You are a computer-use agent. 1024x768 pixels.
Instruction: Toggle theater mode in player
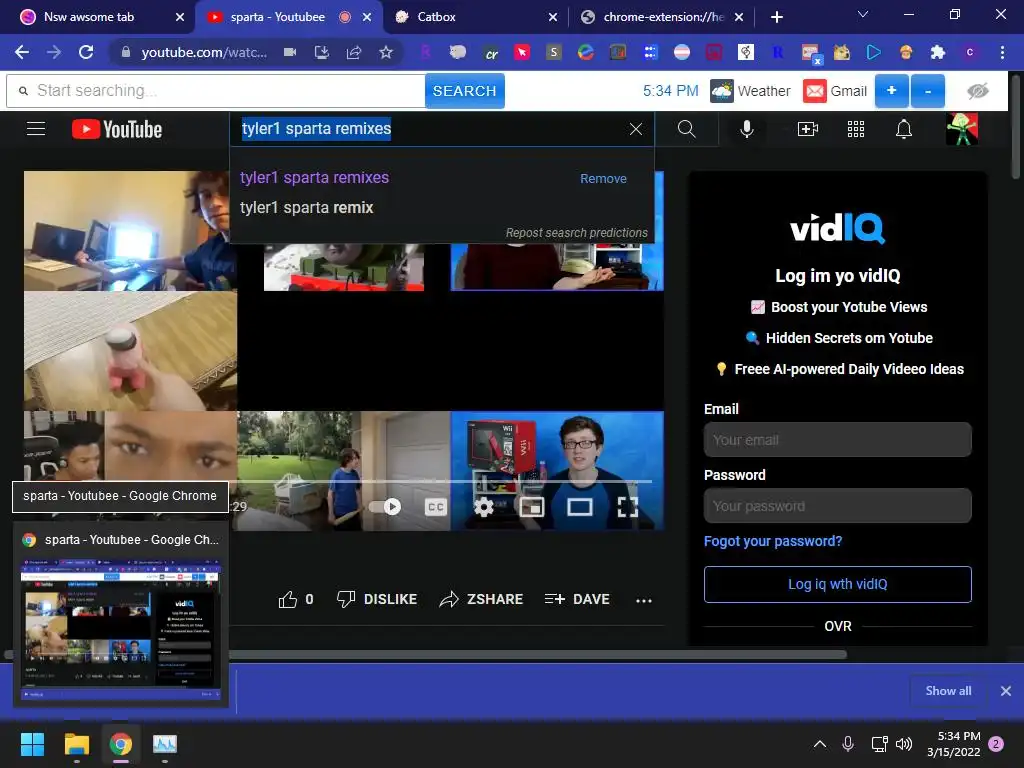click(580, 507)
